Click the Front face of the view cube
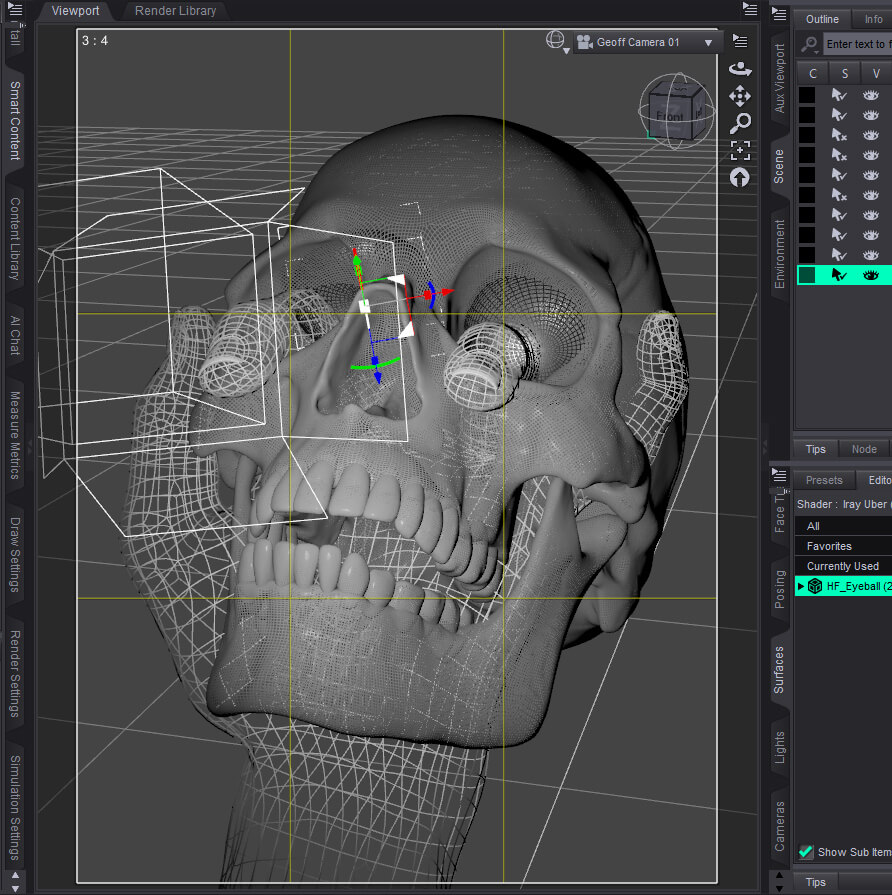 [x=669, y=117]
